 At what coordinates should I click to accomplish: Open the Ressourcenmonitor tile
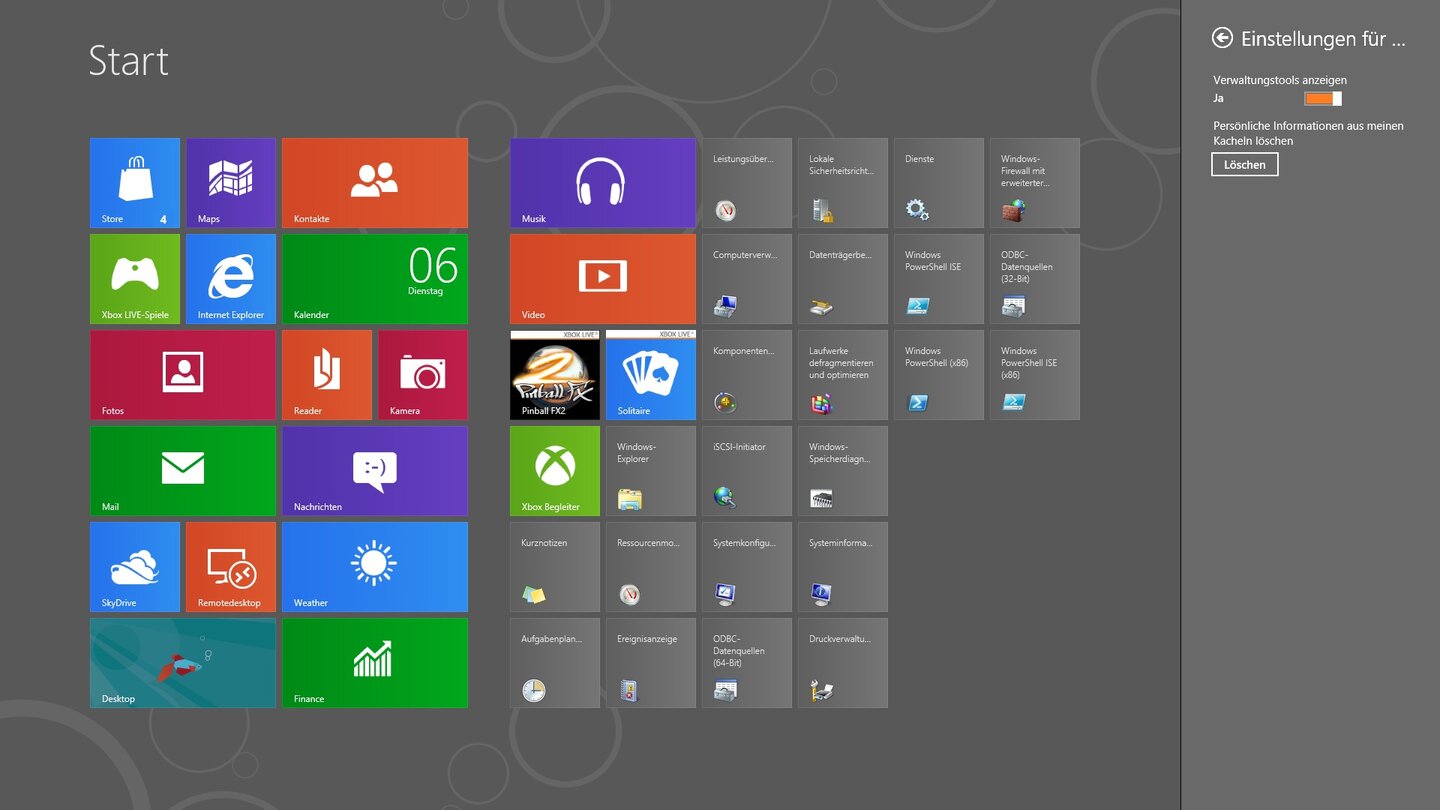pos(651,567)
